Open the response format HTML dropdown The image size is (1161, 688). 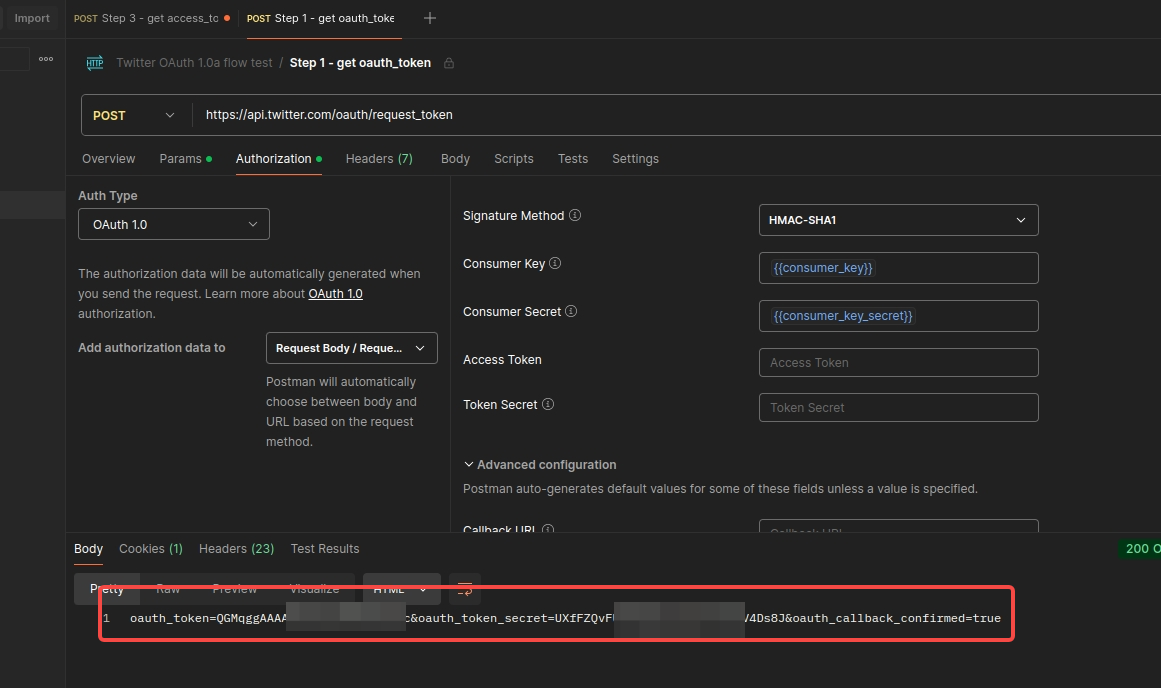pos(401,589)
